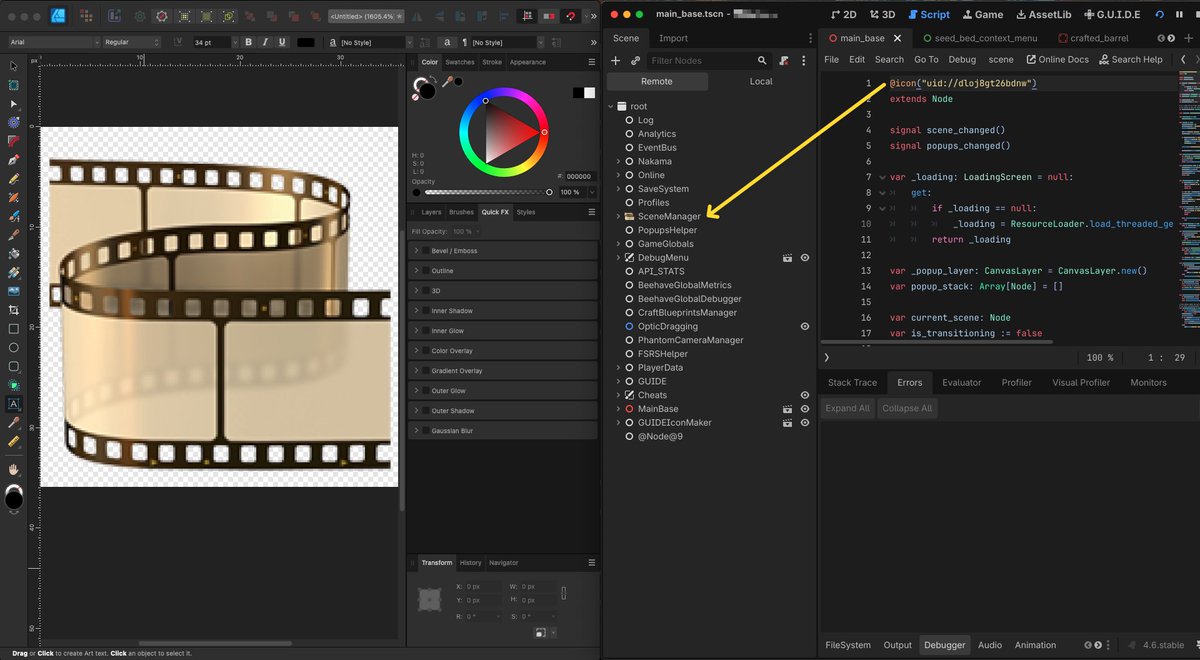
Task: Expand the Color Overlay effect section
Action: click(416, 351)
